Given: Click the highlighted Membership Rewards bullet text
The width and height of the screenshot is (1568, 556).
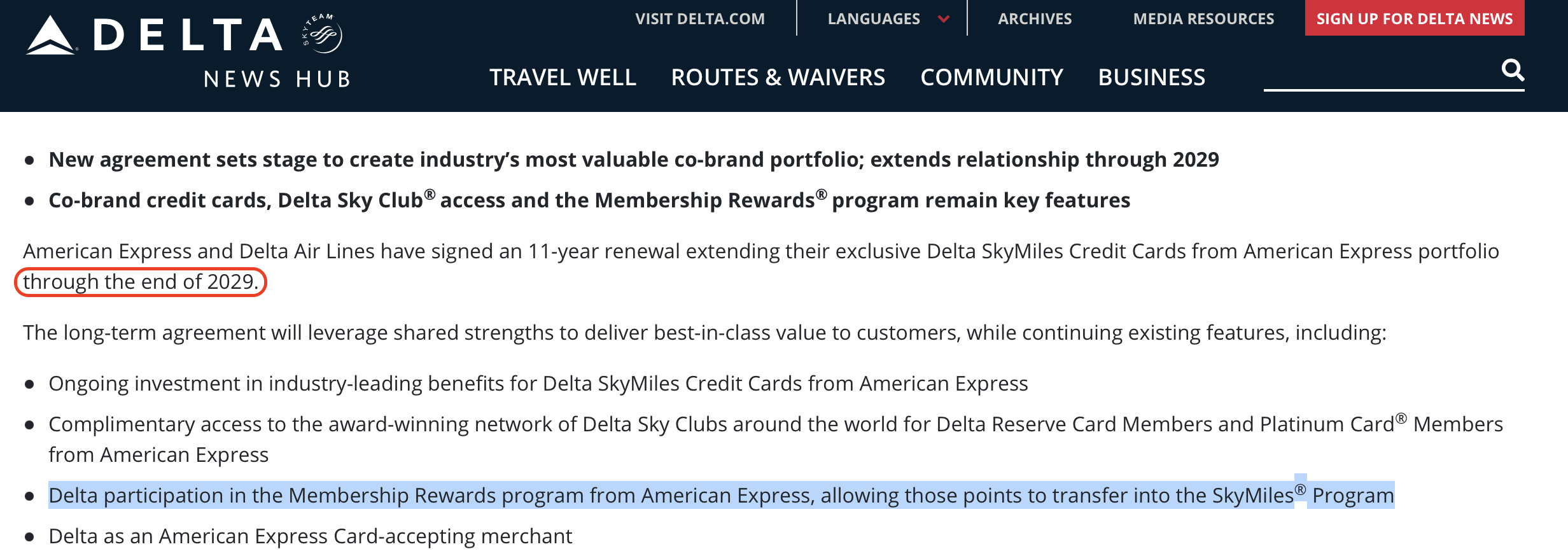Looking at the screenshot, I should click(721, 496).
